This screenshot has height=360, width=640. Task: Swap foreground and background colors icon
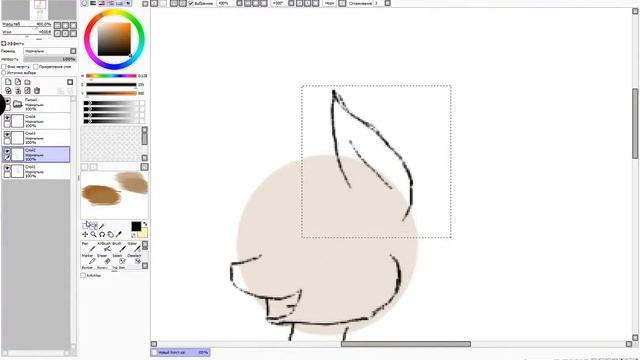click(x=145, y=224)
